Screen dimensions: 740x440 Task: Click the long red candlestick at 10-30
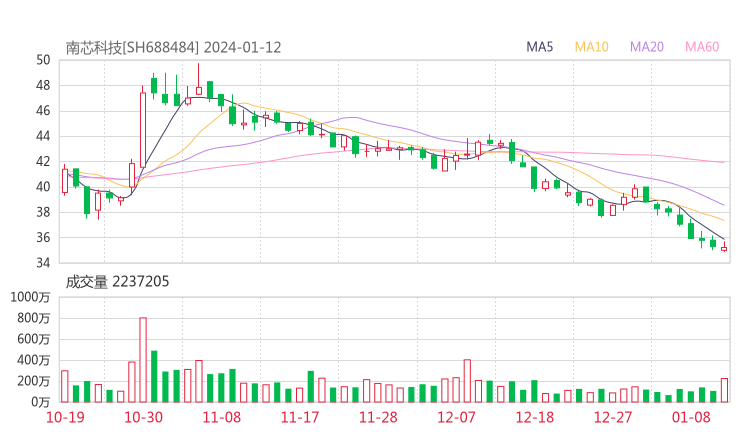pos(143,127)
